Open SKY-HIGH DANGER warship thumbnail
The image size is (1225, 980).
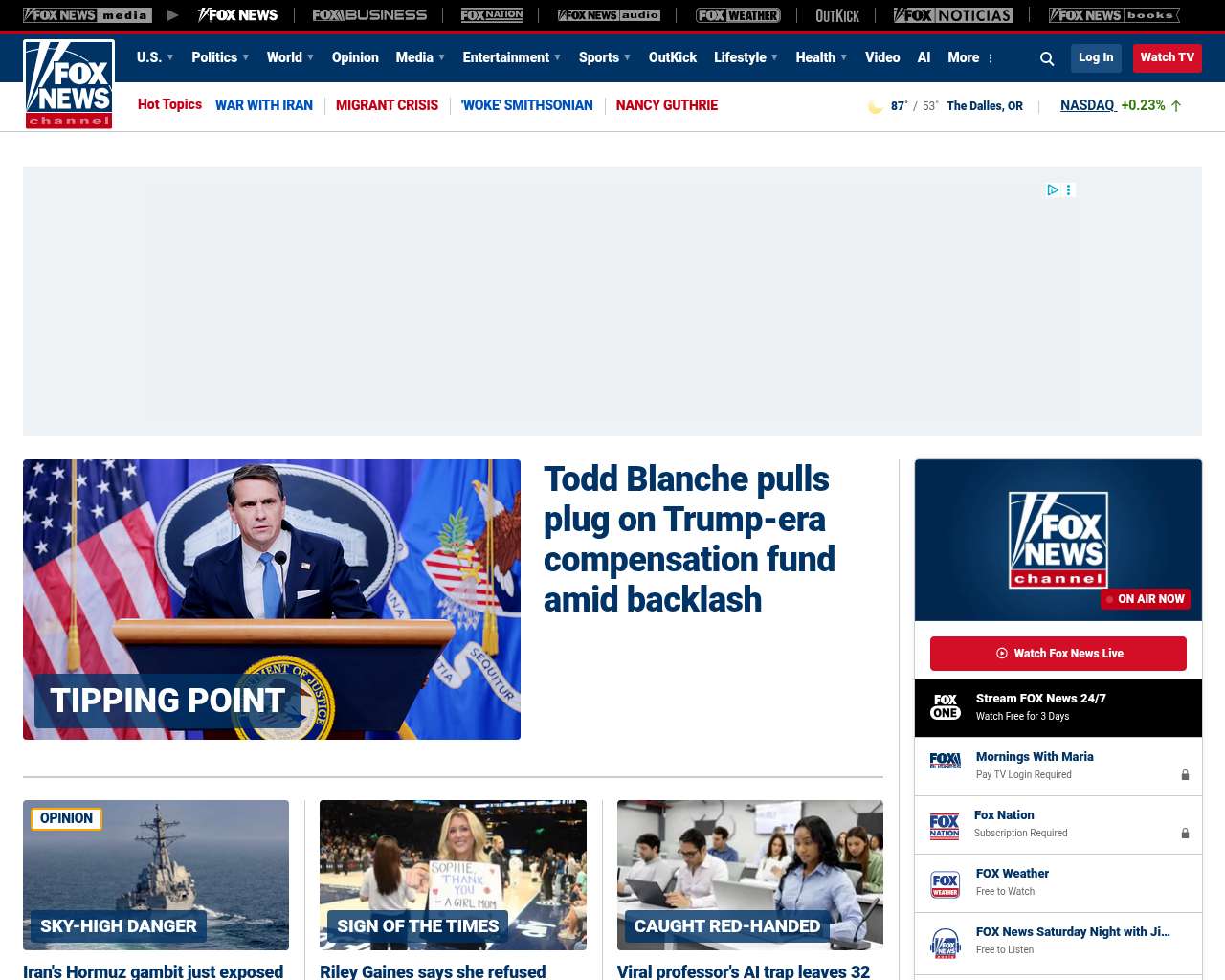pyautogui.click(x=156, y=875)
